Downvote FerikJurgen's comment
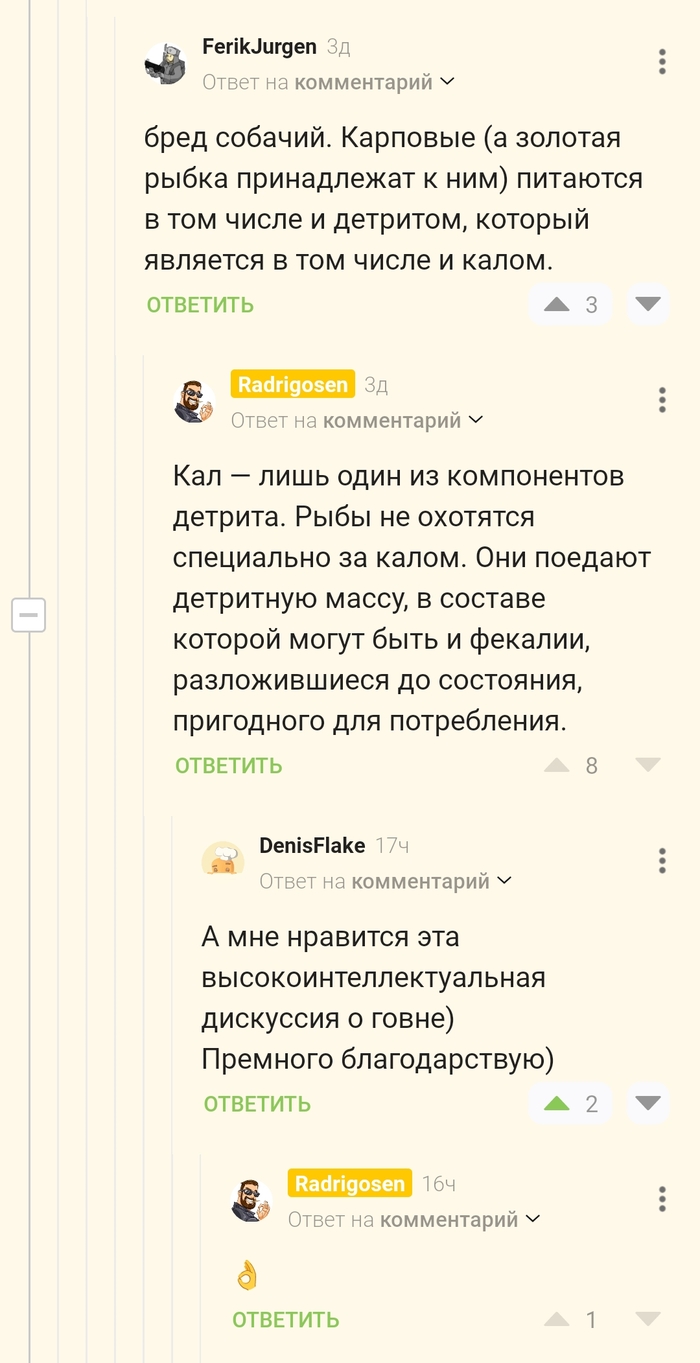 (648, 304)
